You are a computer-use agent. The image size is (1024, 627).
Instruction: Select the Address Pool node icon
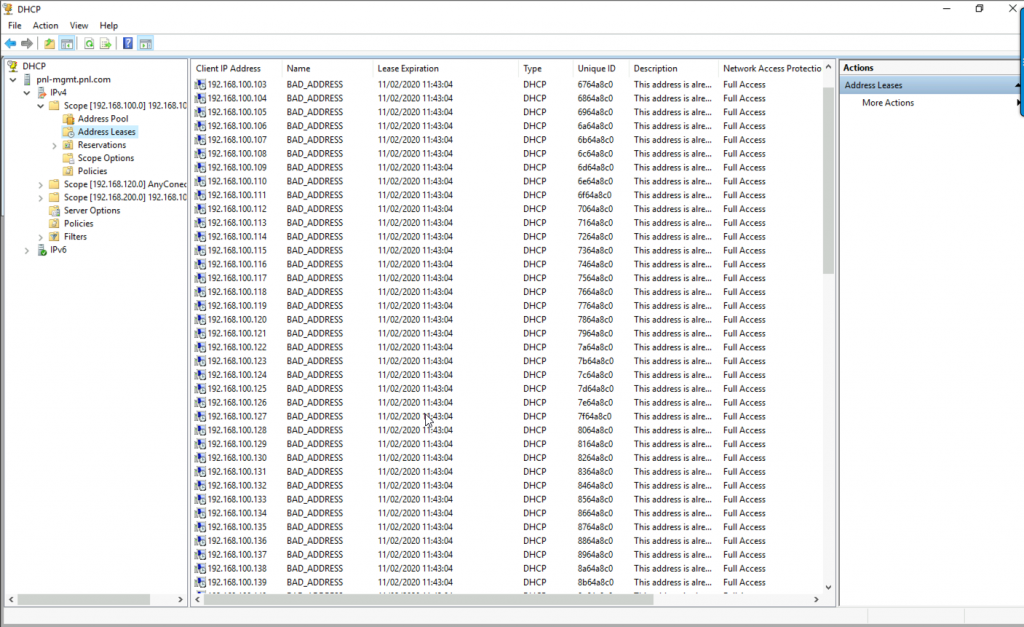(70, 118)
